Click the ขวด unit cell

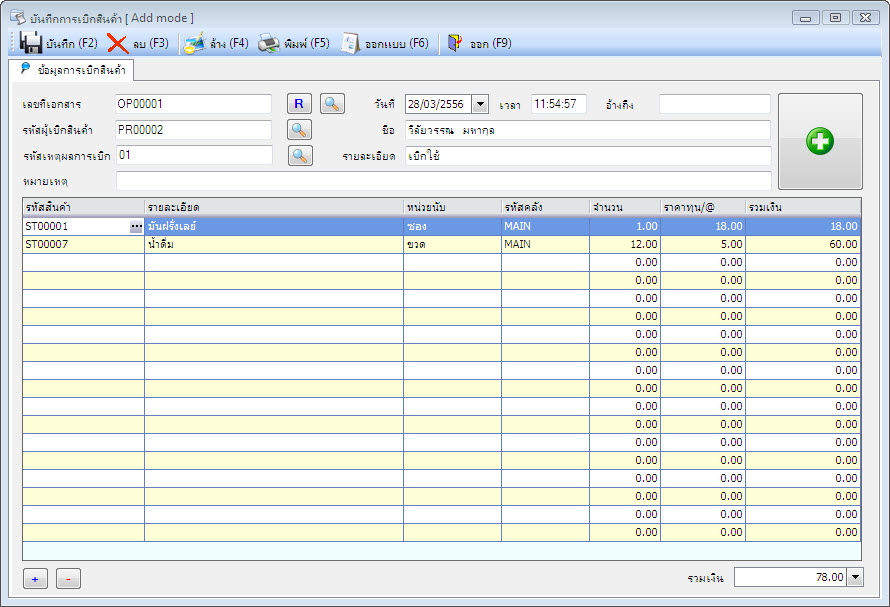tap(452, 244)
